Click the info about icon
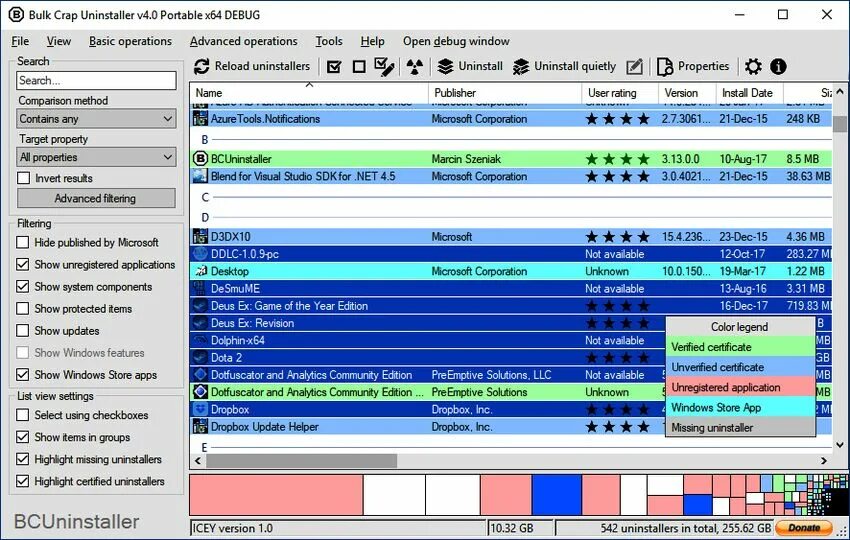This screenshot has height=540, width=850. (778, 67)
